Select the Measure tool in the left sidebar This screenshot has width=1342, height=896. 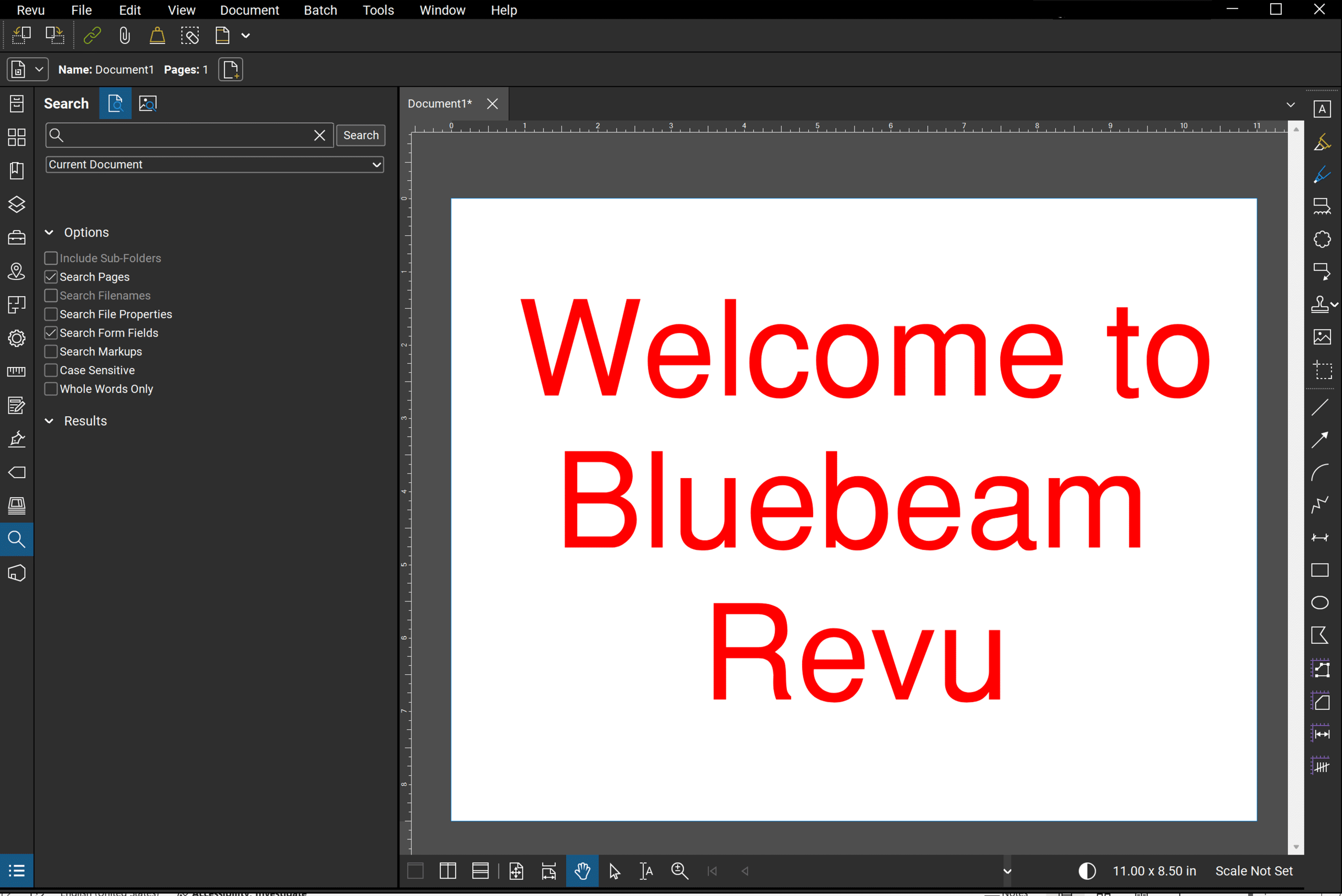tap(17, 371)
